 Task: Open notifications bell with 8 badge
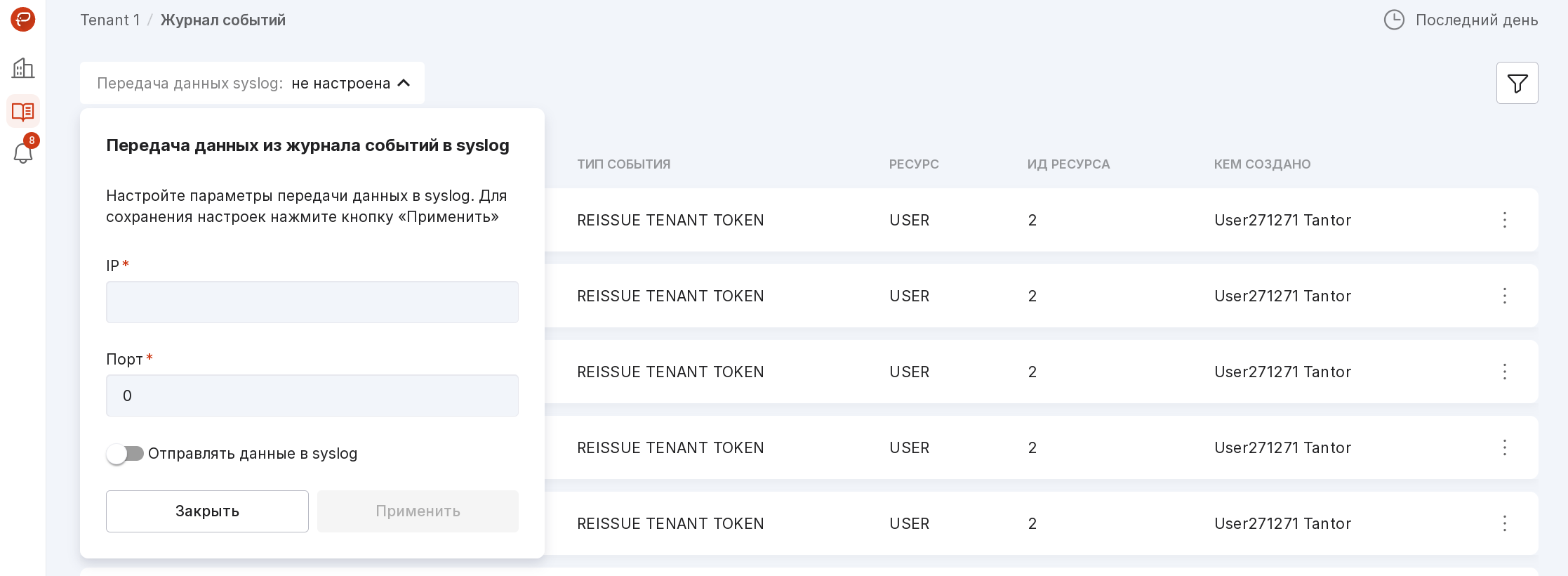click(x=22, y=152)
